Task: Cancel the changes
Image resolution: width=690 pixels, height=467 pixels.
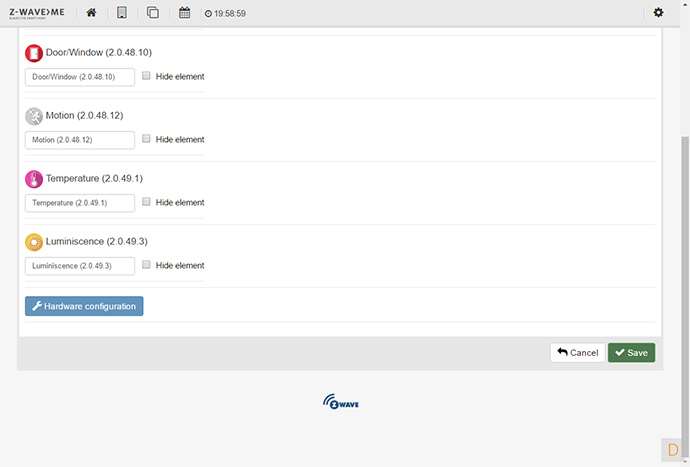Action: (578, 353)
